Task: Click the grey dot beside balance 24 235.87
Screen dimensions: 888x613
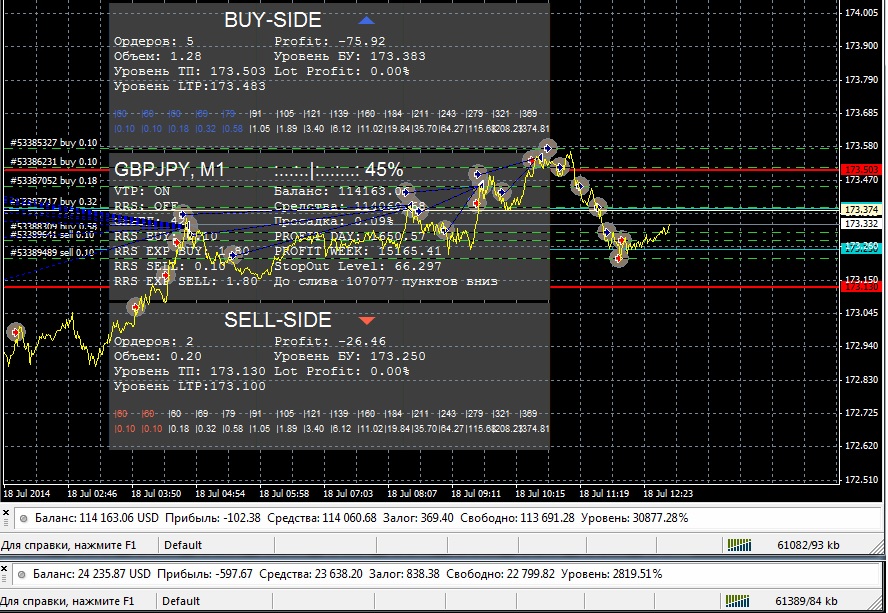Action: click(21, 574)
